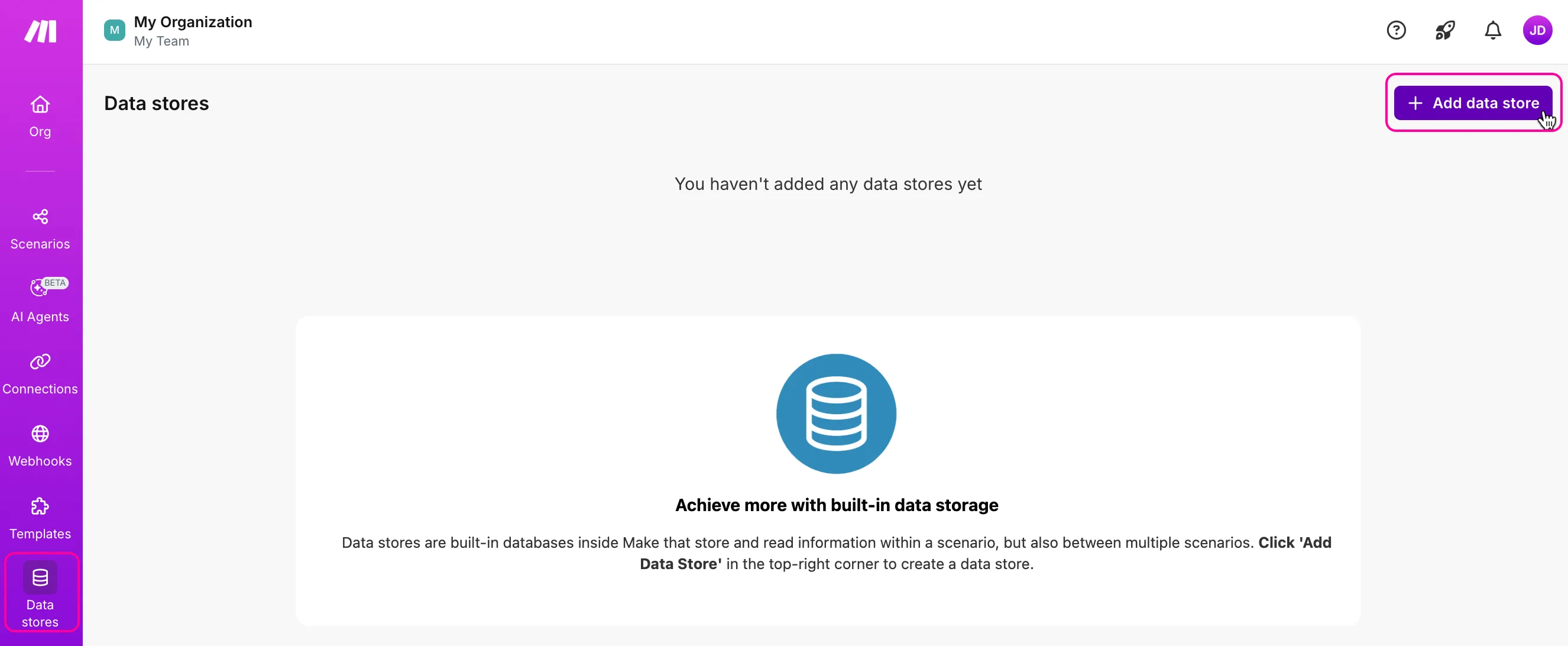Open the Connections page
The height and width of the screenshot is (646, 1568).
pos(40,374)
